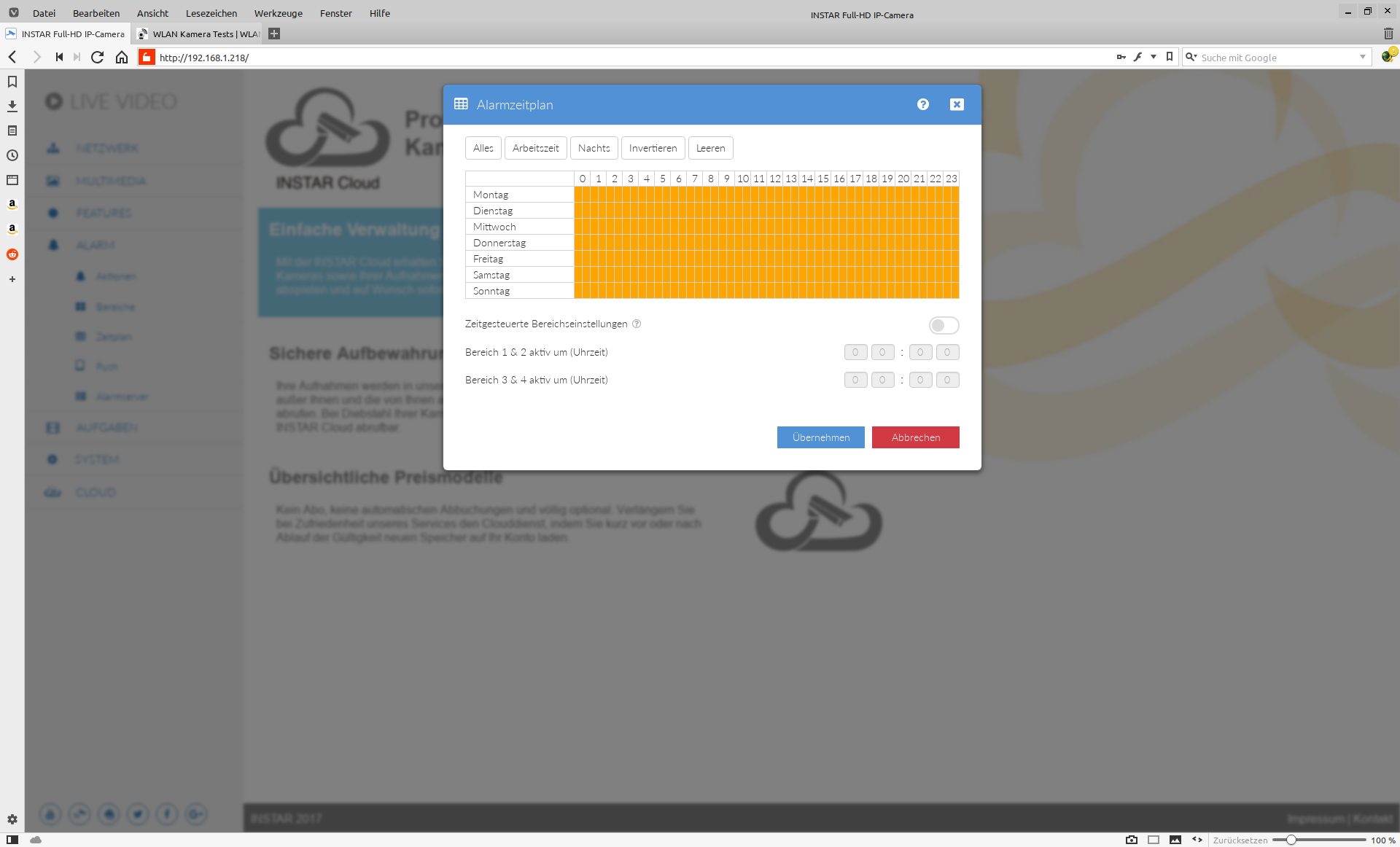This screenshot has width=1400, height=847.
Task: Toggle the sidebar panel visibility button
Action: click(x=12, y=840)
